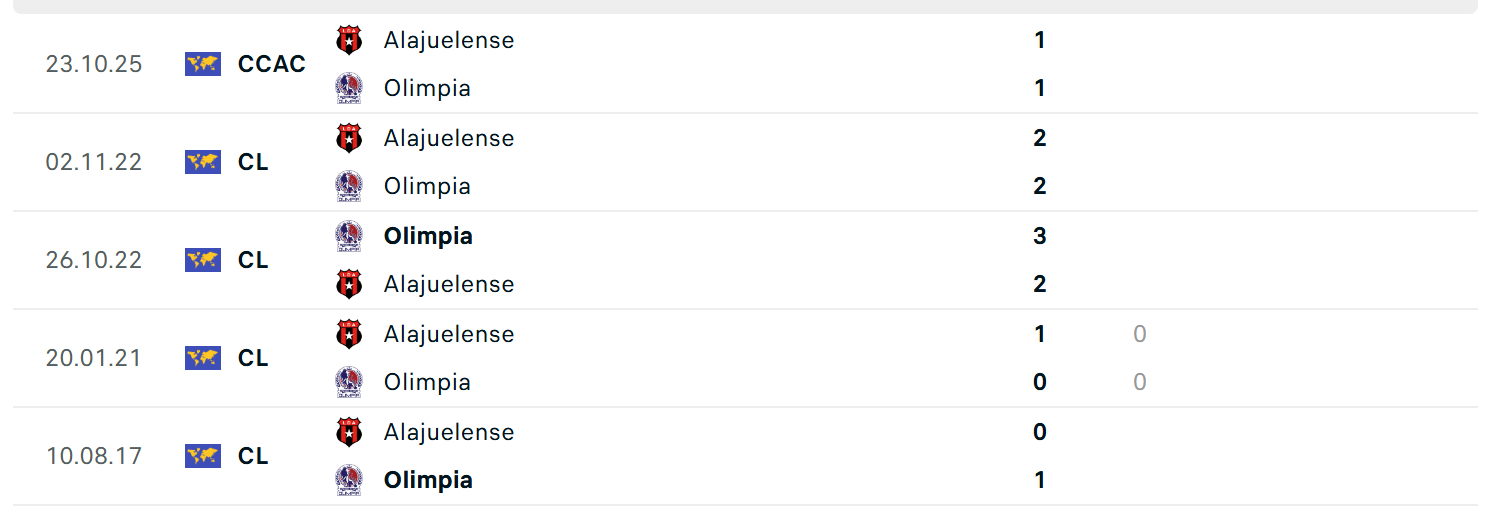
Task: Click the competition flag icon for 20.01.21
Action: 202,358
